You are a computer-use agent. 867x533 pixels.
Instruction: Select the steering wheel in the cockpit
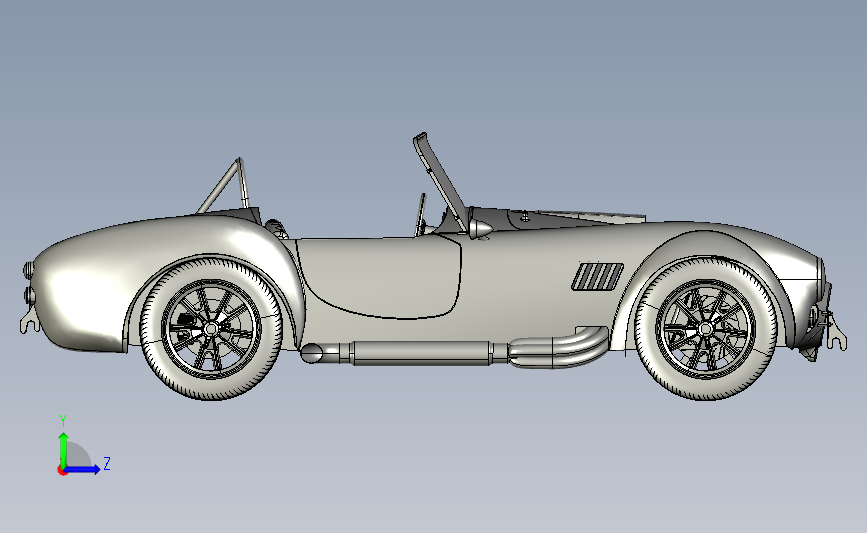click(x=420, y=213)
